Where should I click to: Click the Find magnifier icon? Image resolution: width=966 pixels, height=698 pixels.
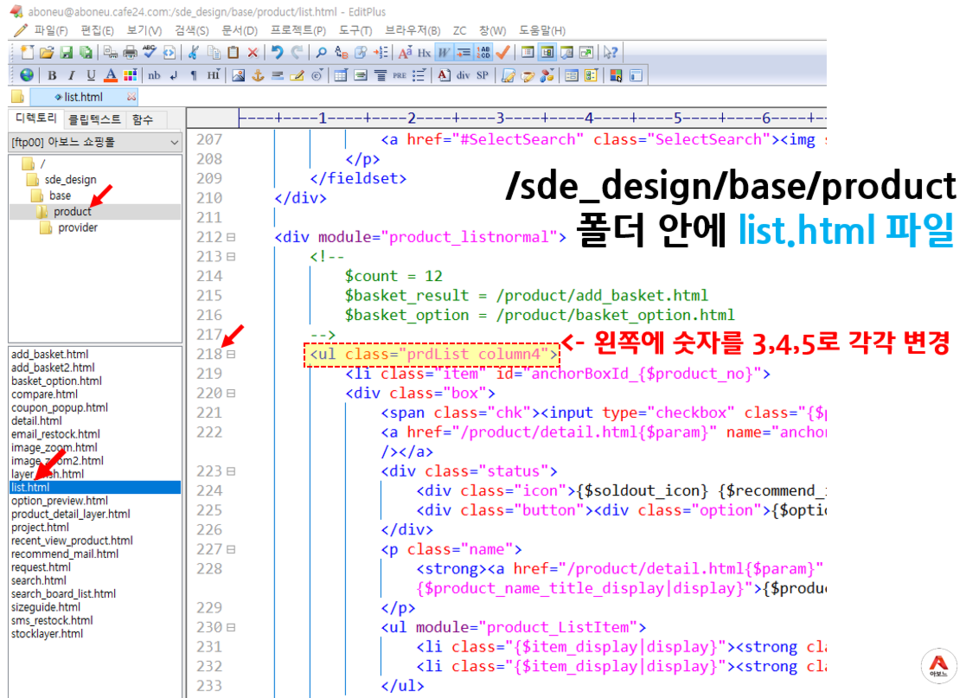click(x=321, y=52)
